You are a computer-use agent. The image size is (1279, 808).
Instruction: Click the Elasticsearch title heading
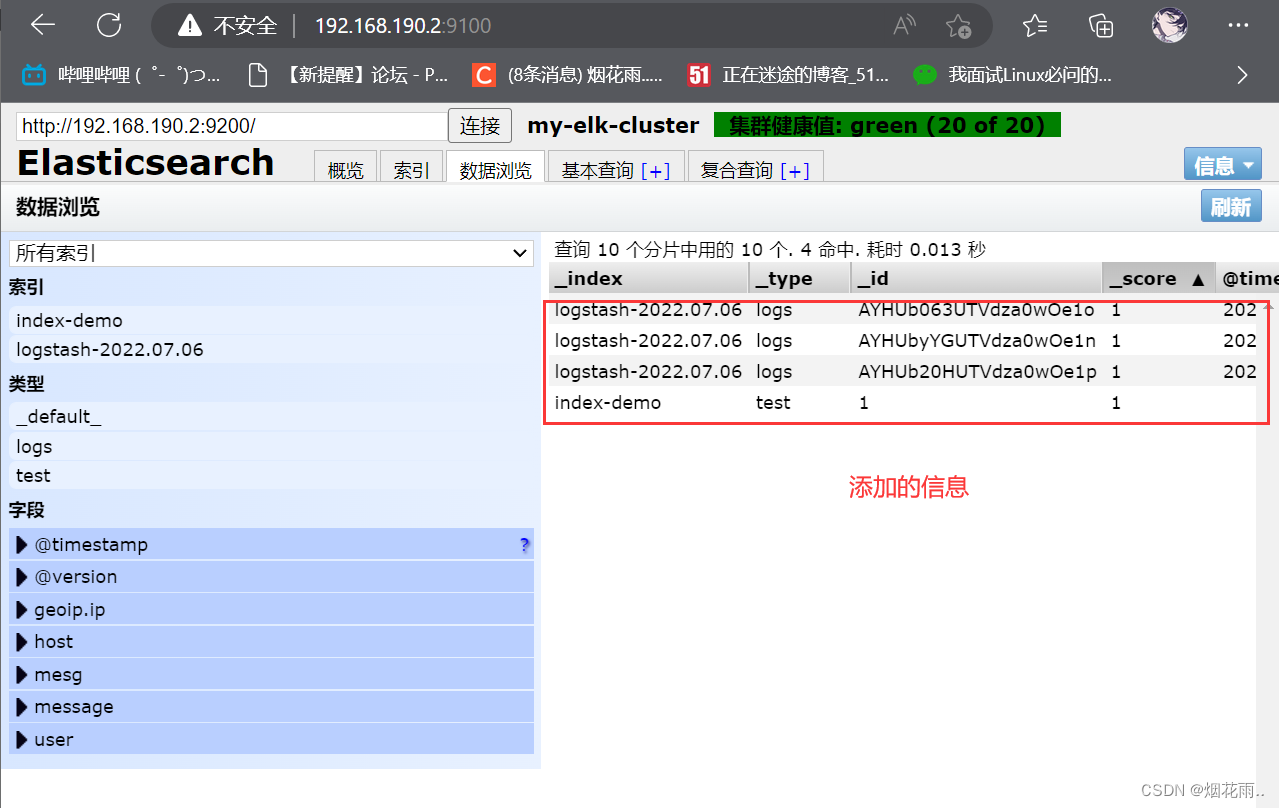coord(146,162)
